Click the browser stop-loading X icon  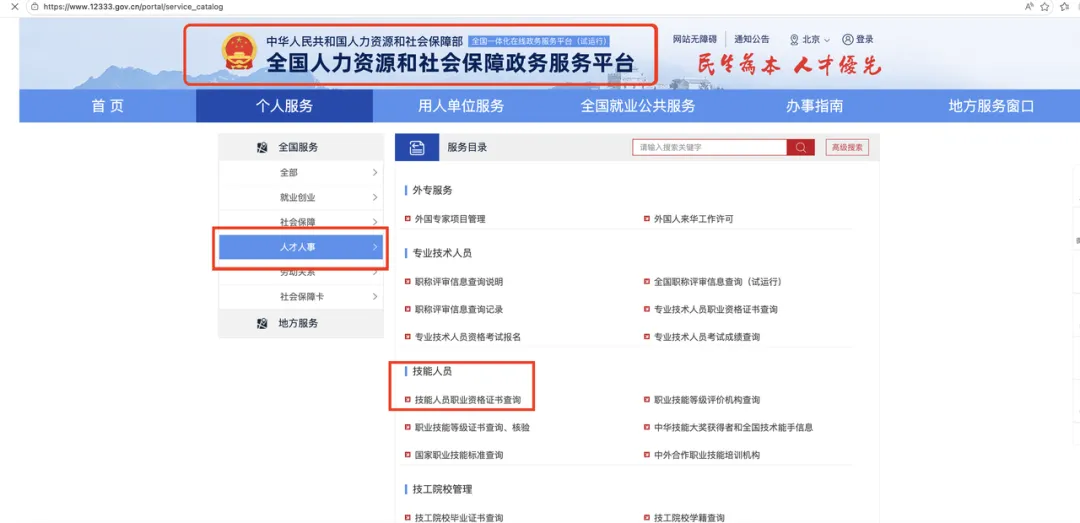pos(14,6)
